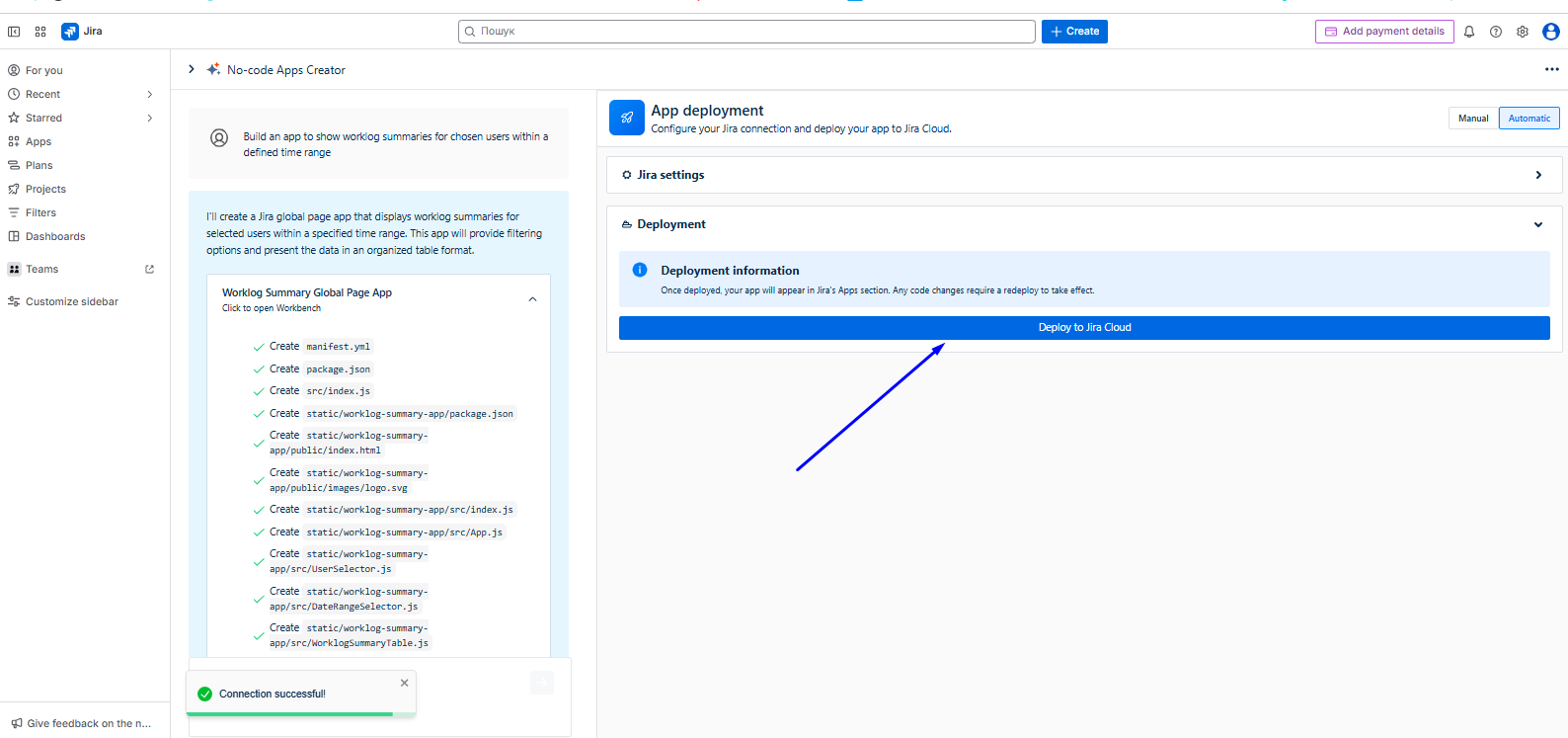Expand the Jira settings section
The image size is (1568, 738).
[x=1537, y=175]
